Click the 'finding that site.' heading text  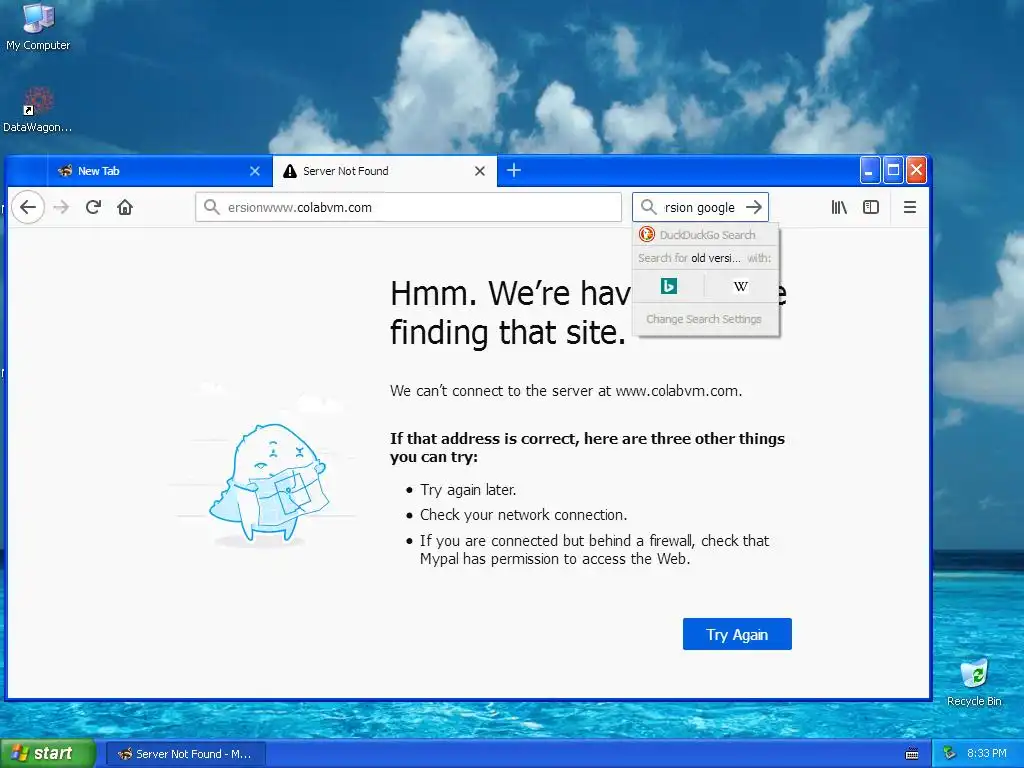507,332
